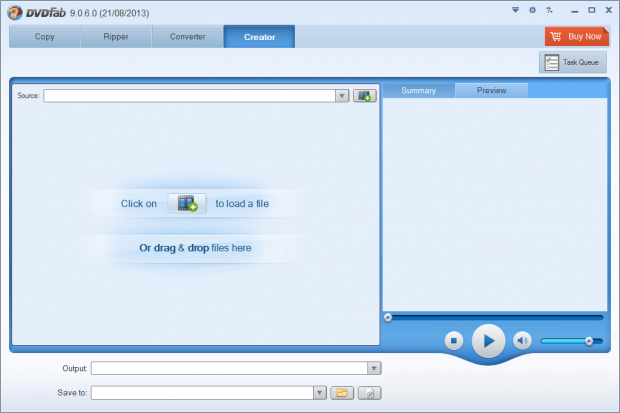Switch to the Ripper tab
This screenshot has width=620, height=413.
coord(115,37)
